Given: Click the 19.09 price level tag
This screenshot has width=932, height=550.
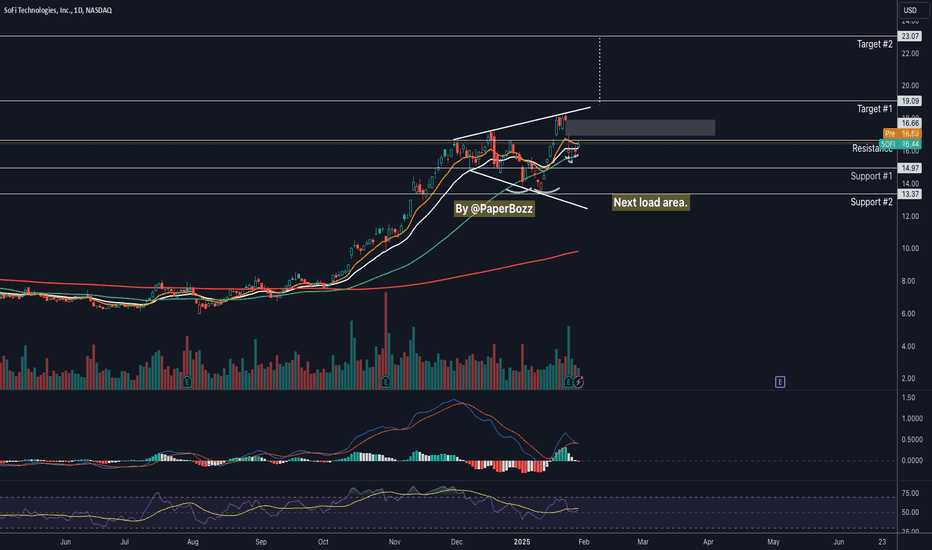Looking at the screenshot, I should [x=910, y=101].
